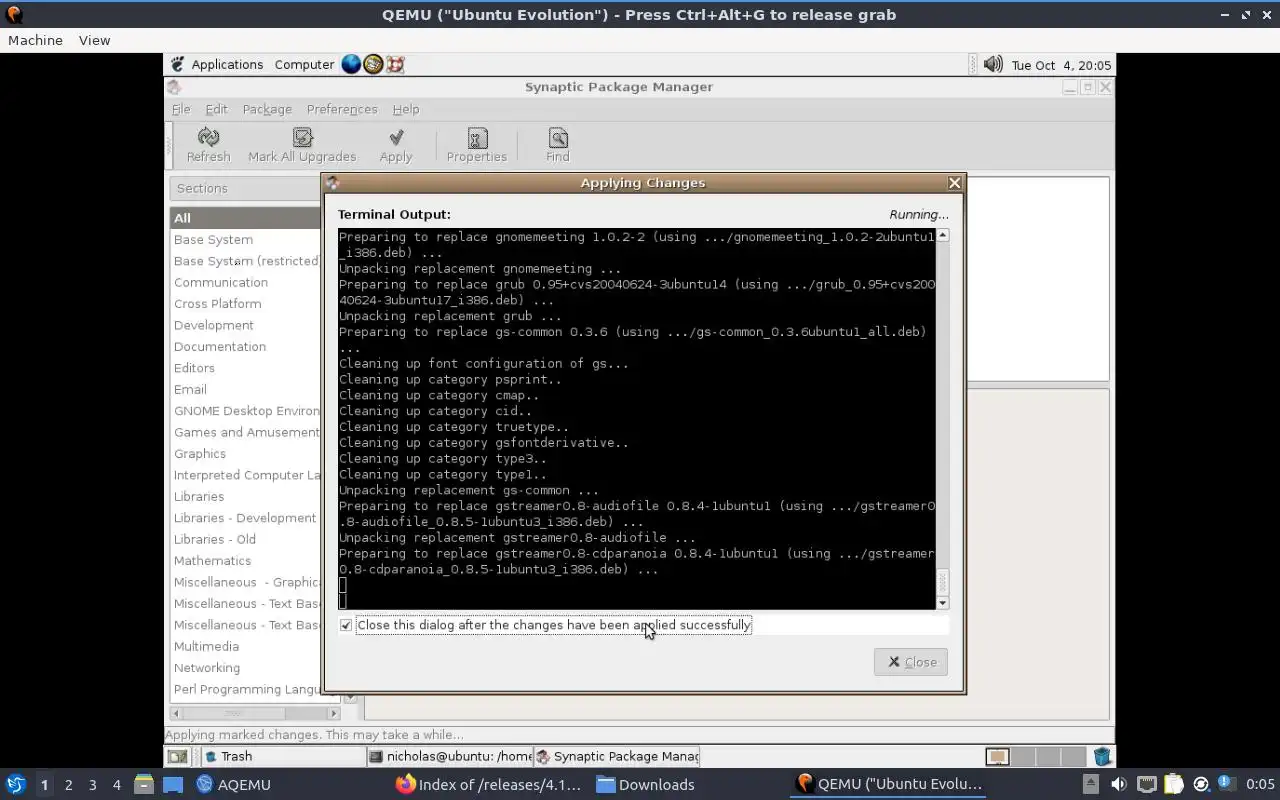This screenshot has width=1280, height=800.
Task: Click the host start menu icon
Action: (x=16, y=784)
